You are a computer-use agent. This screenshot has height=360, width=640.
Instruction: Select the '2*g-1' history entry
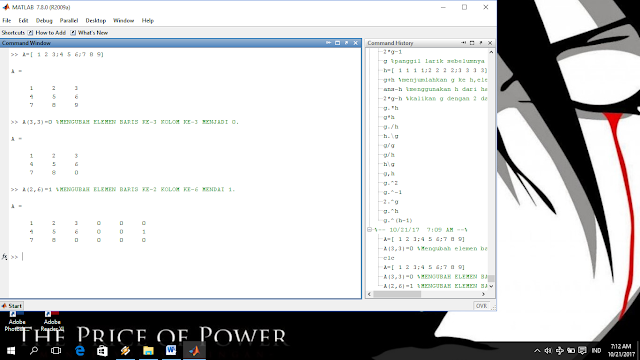pos(393,52)
